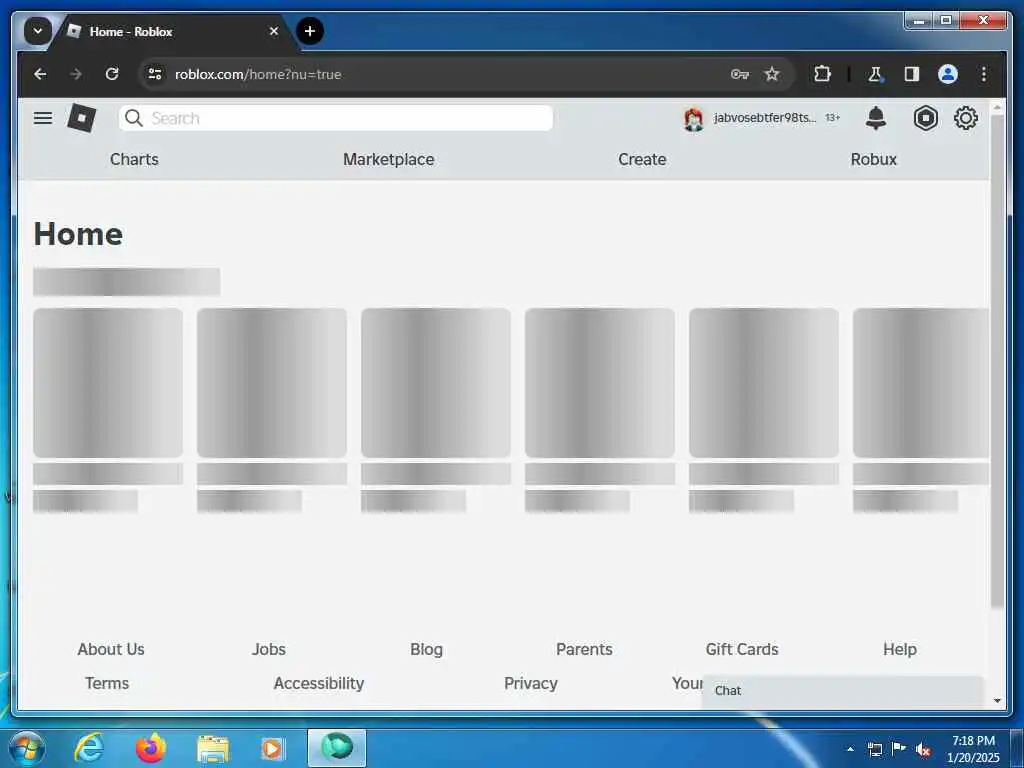Open media player from taskbar
The width and height of the screenshot is (1024, 768).
coord(272,748)
